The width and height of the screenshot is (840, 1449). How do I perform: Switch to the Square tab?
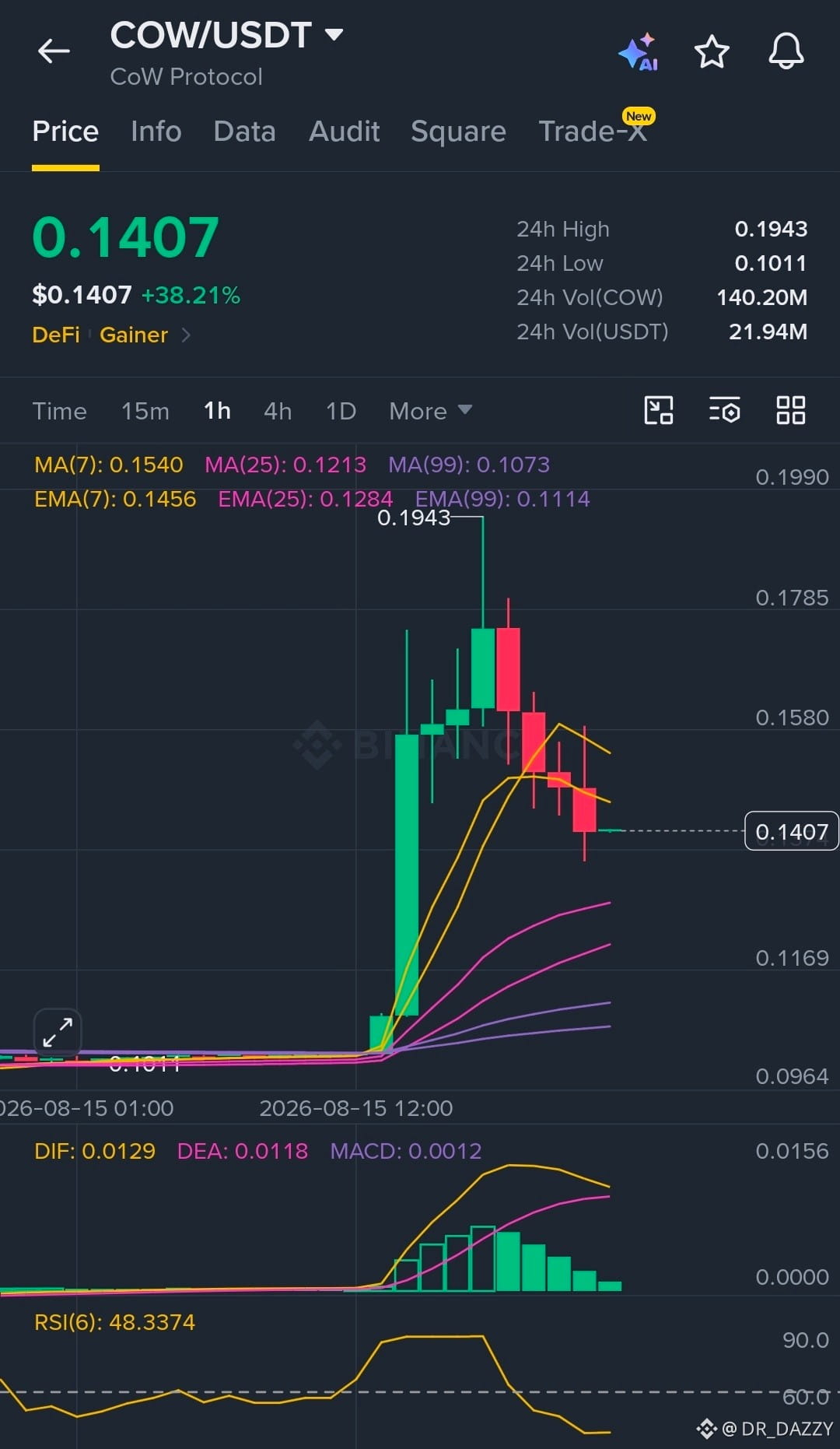(458, 132)
